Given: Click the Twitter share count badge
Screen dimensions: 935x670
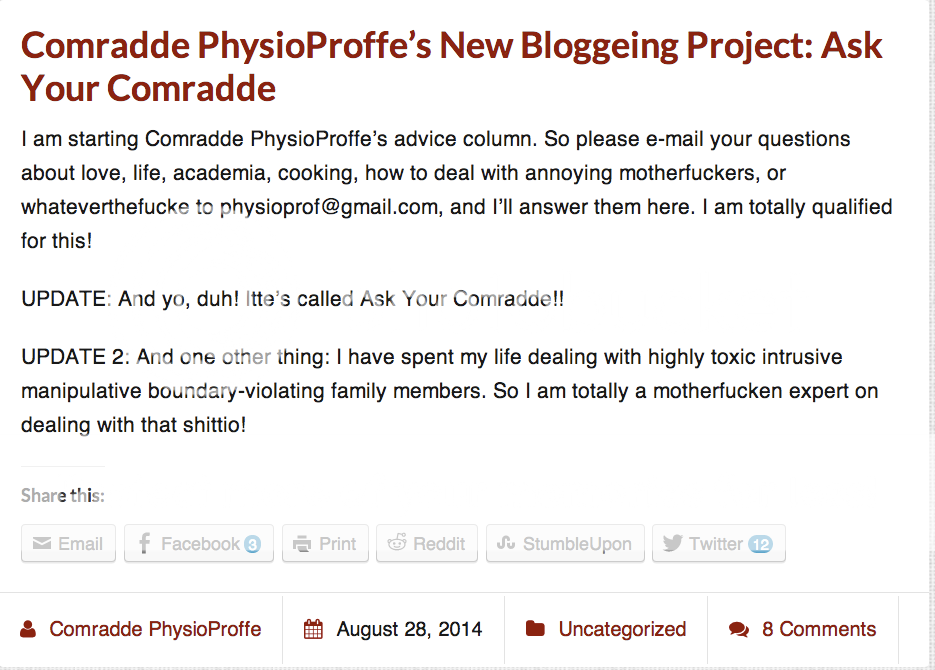Looking at the screenshot, I should click(x=760, y=545).
